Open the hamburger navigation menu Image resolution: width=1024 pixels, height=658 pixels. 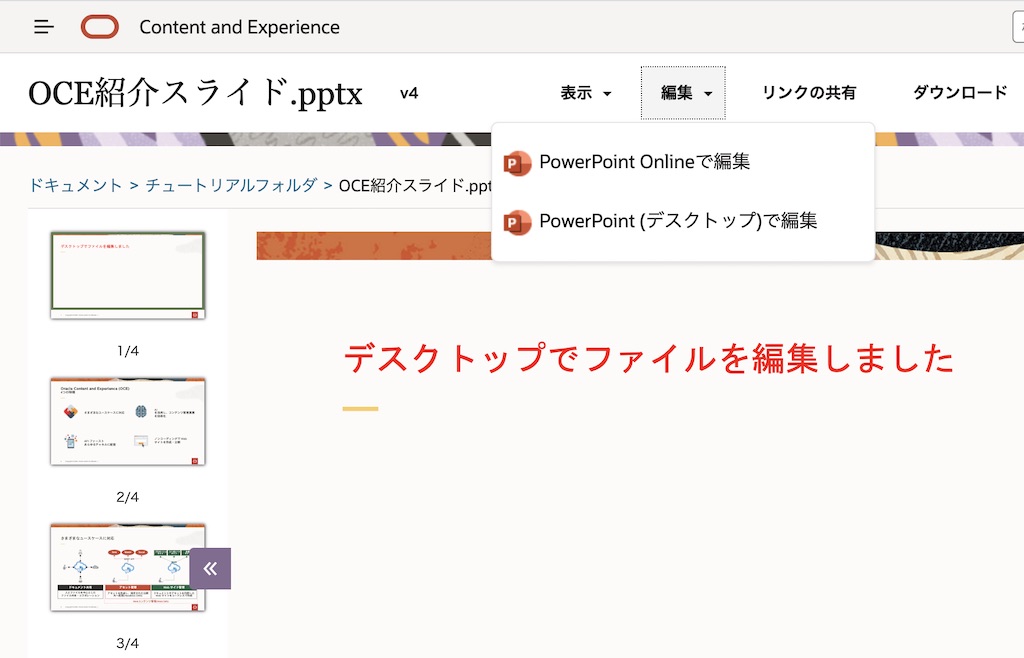44,27
